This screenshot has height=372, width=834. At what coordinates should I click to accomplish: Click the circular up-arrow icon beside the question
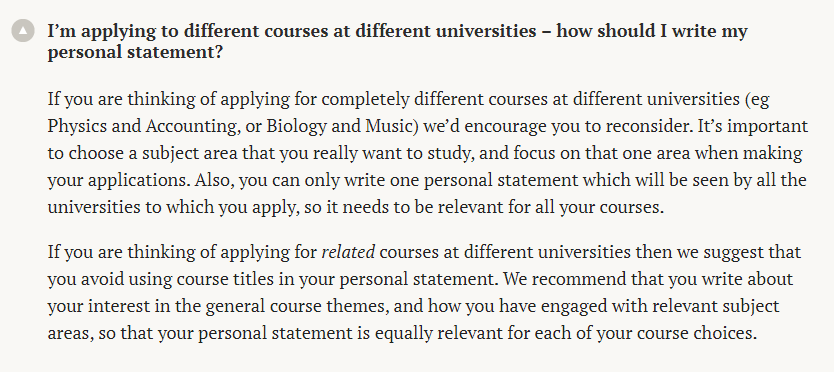click(x=23, y=31)
